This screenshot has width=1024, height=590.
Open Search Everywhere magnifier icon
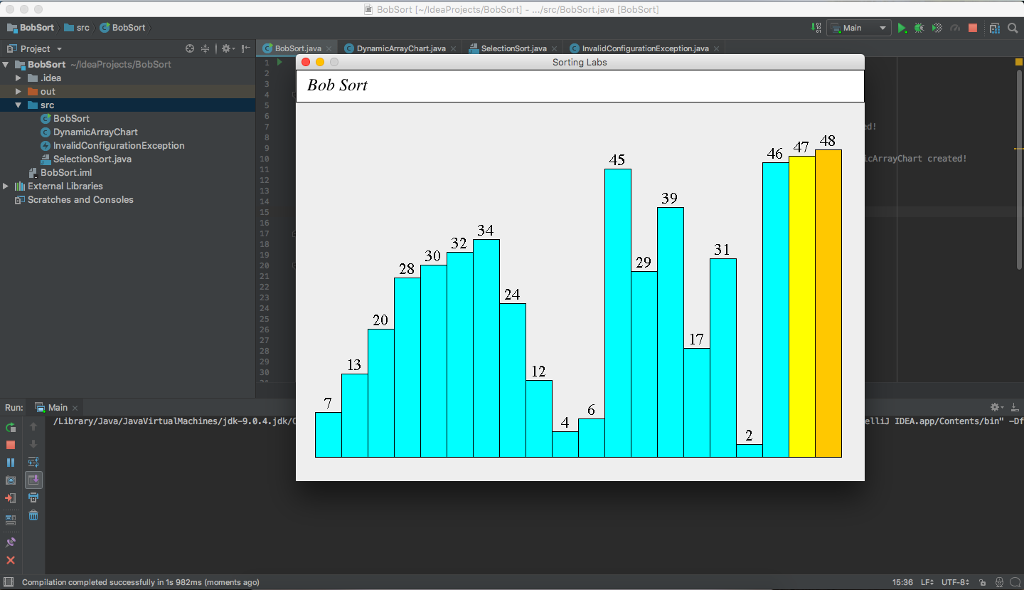pos(1012,28)
